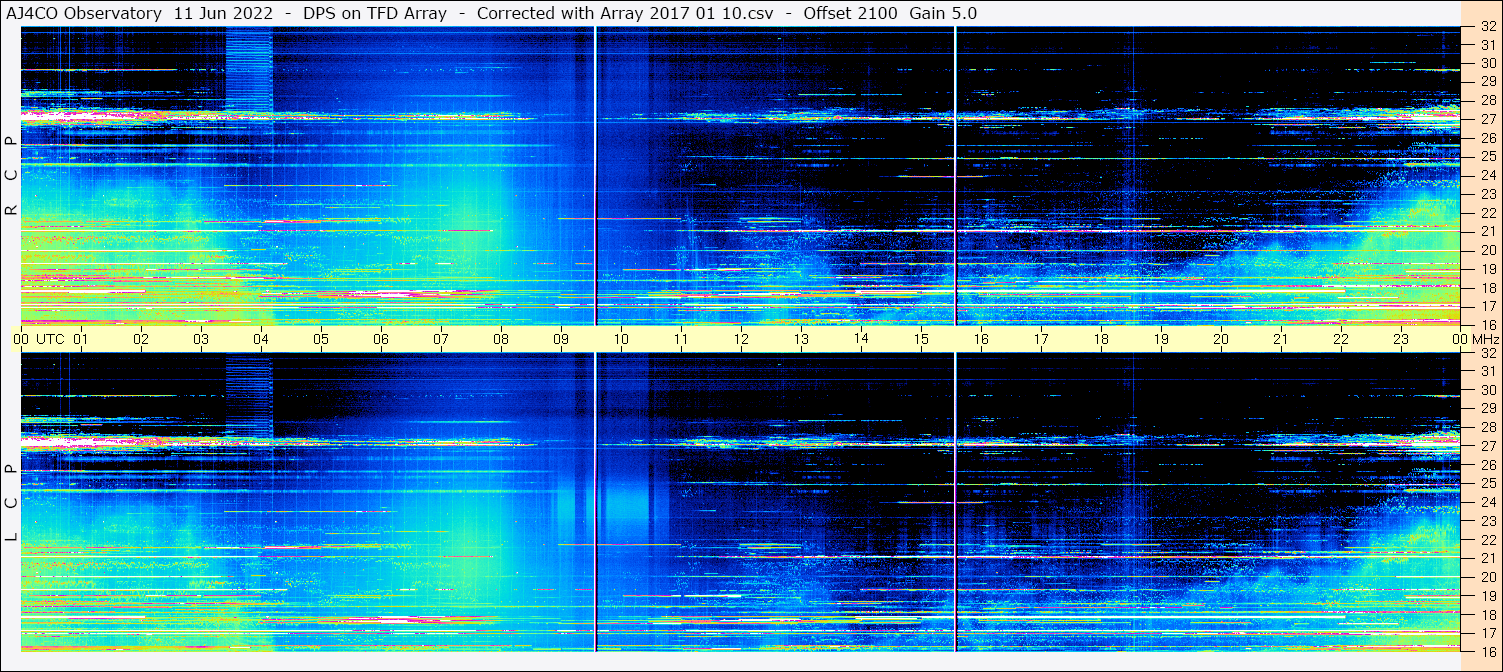The width and height of the screenshot is (1503, 672).
Task: Click the RCP panel label on left
Action: (x=11, y=175)
